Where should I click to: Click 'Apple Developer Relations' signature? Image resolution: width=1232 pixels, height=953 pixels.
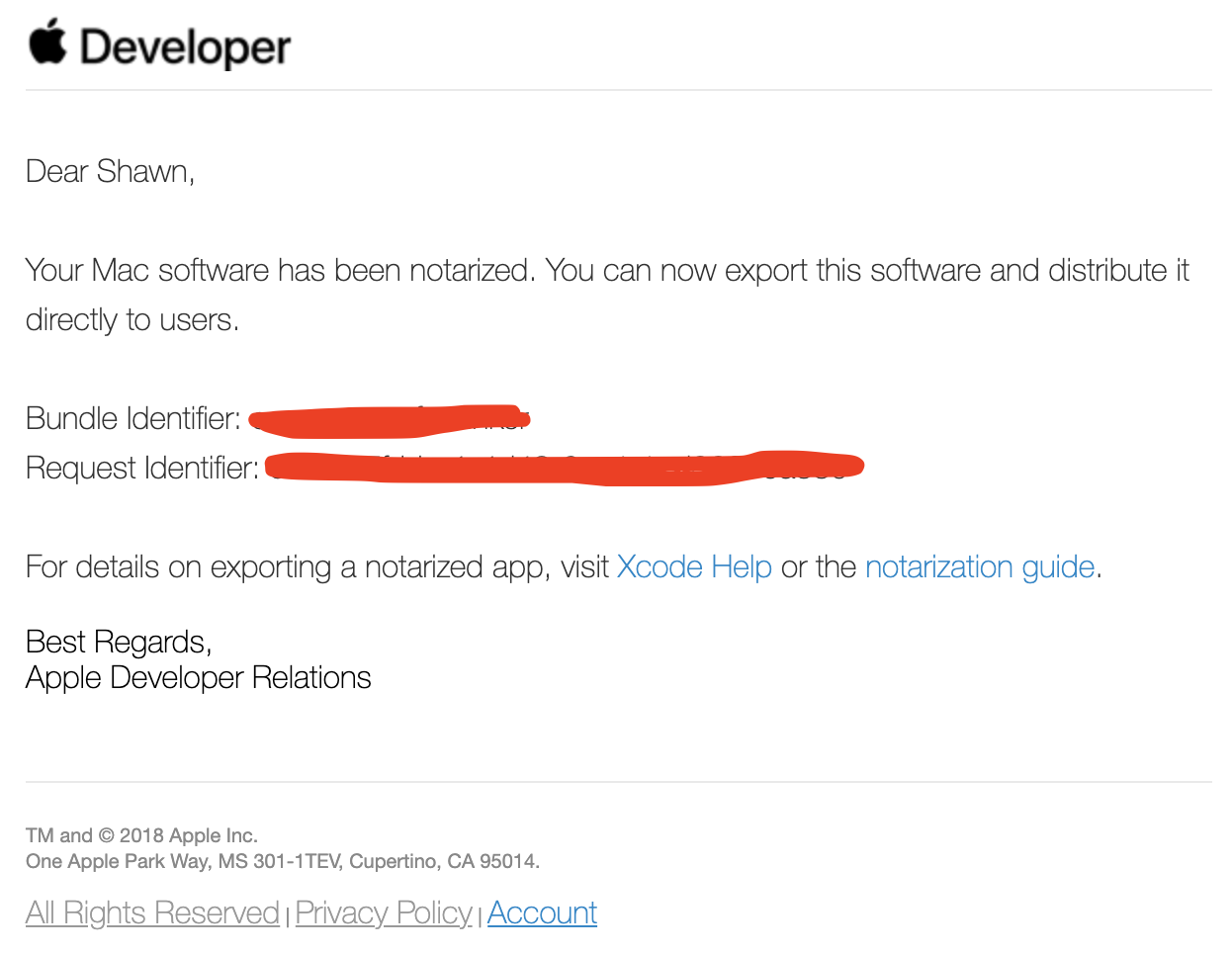point(199,678)
